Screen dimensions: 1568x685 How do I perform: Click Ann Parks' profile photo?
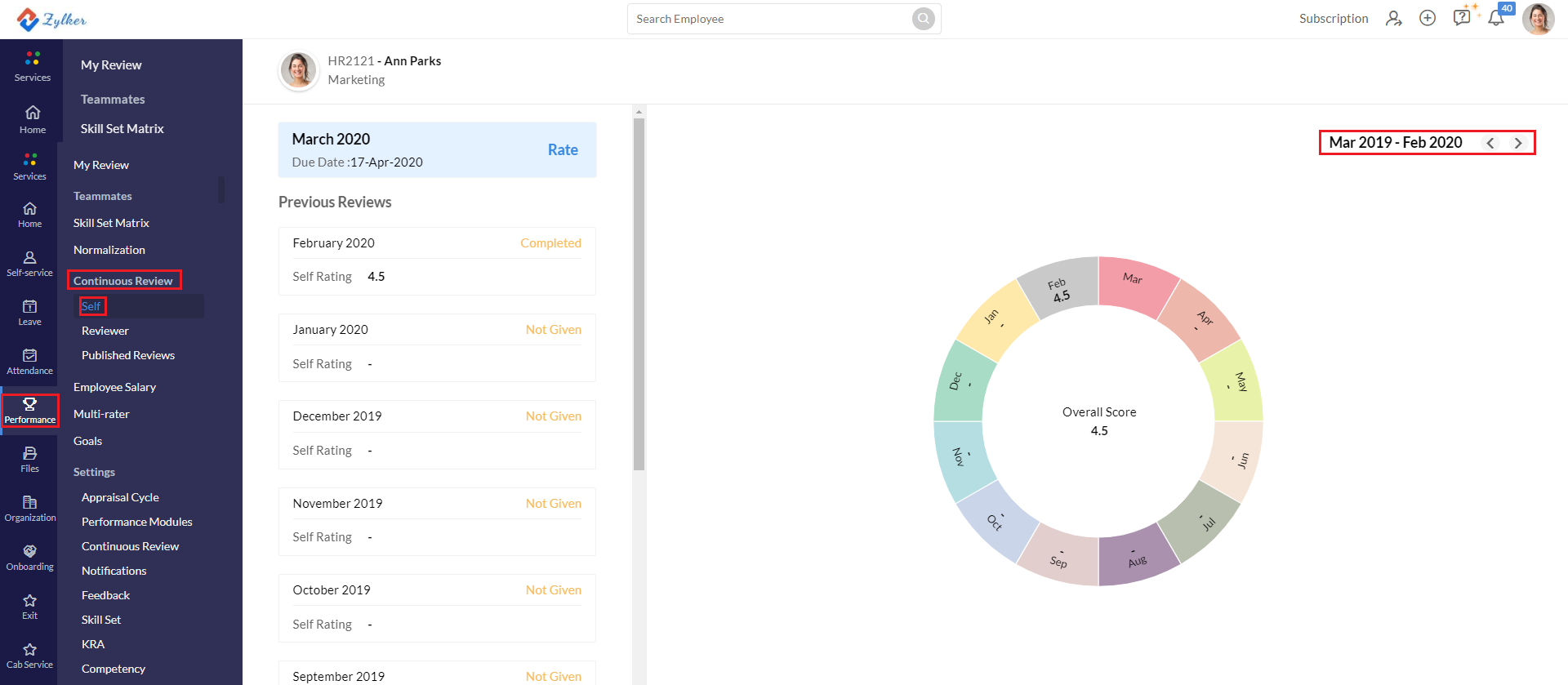click(x=298, y=70)
